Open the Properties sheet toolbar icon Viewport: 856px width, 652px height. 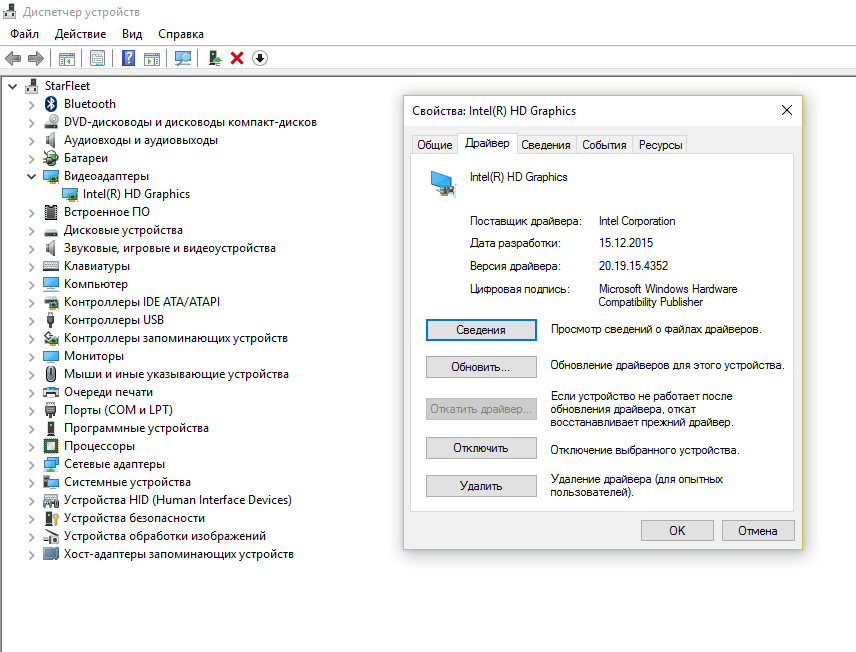[98, 58]
